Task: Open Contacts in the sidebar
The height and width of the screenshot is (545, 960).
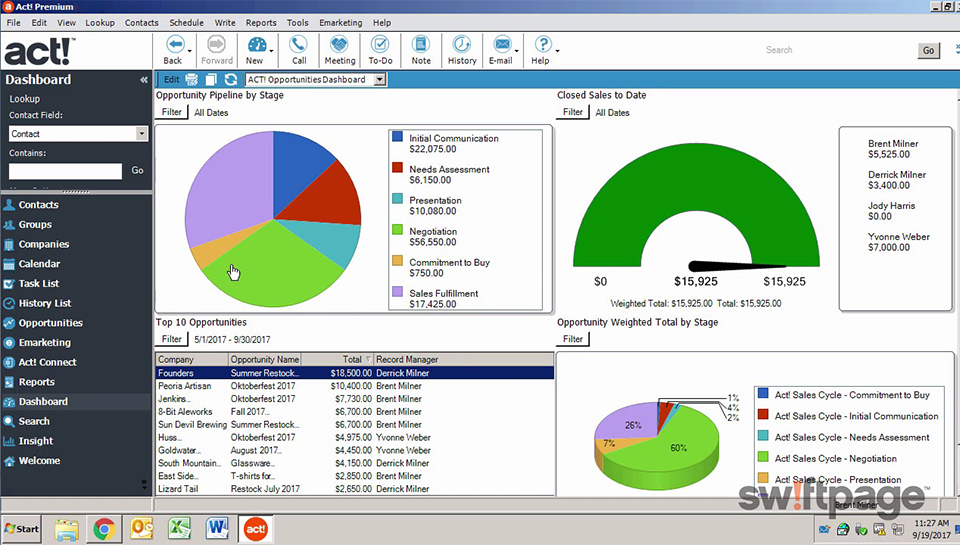Action: (38, 205)
